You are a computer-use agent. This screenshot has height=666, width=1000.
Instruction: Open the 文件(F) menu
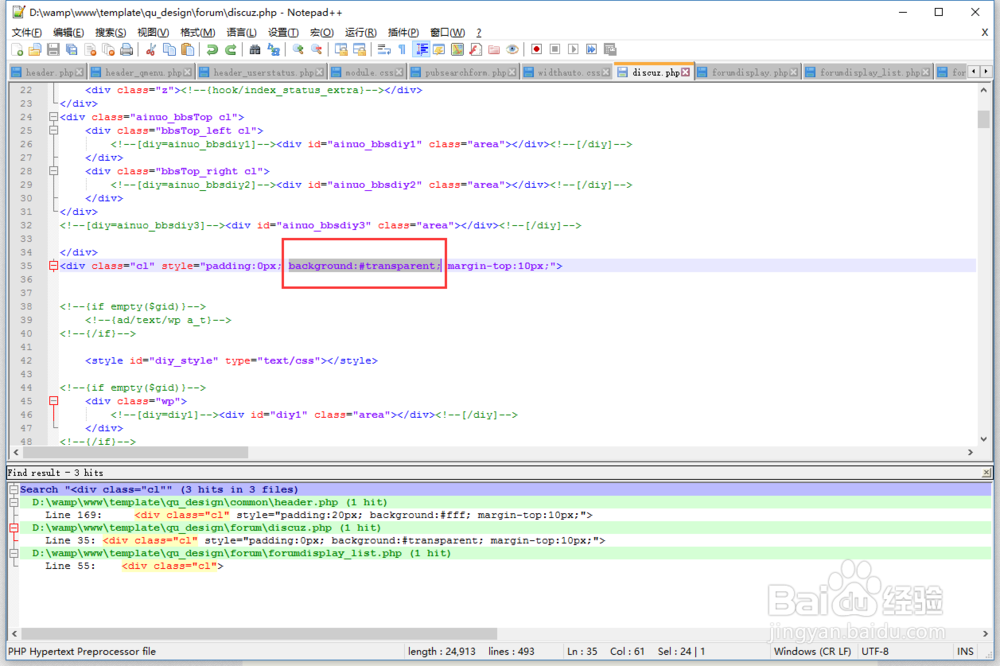pos(27,33)
